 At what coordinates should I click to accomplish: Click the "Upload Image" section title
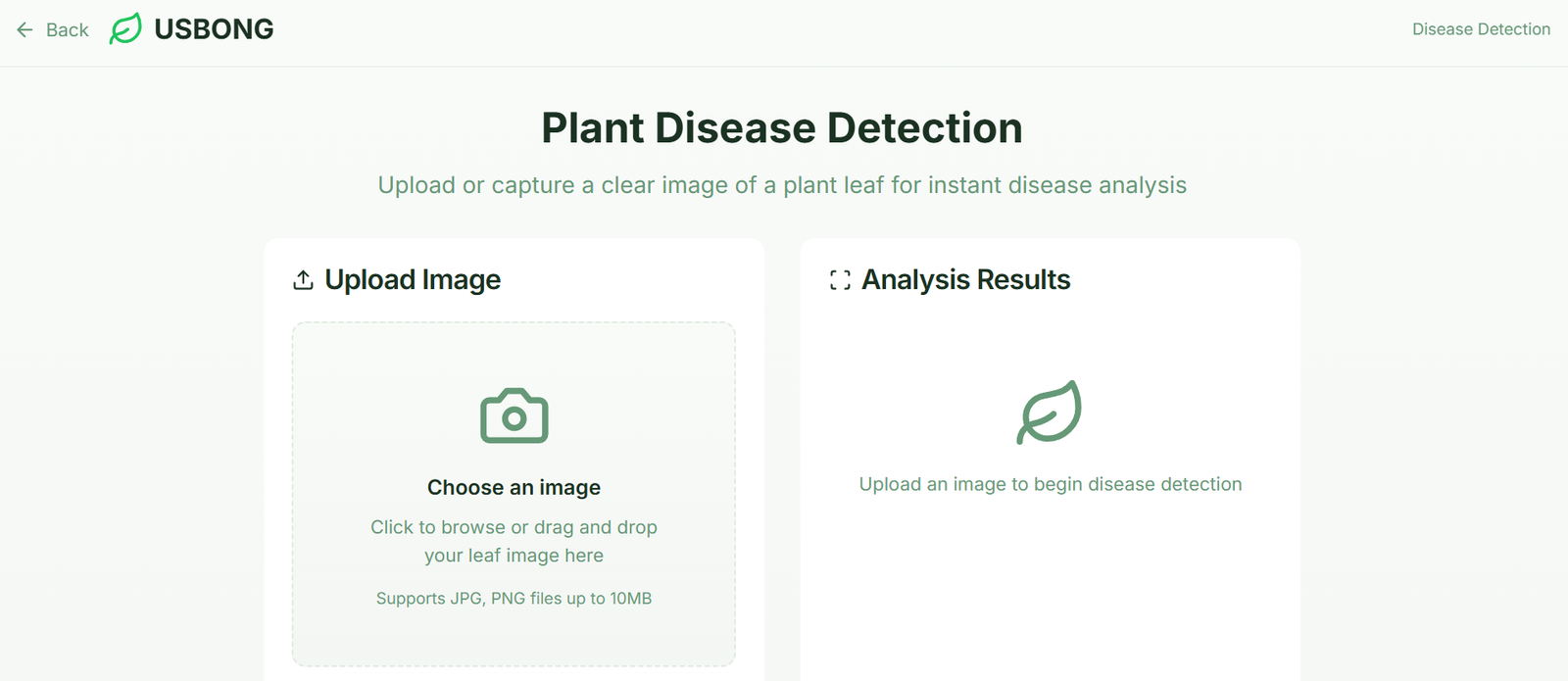click(x=413, y=280)
